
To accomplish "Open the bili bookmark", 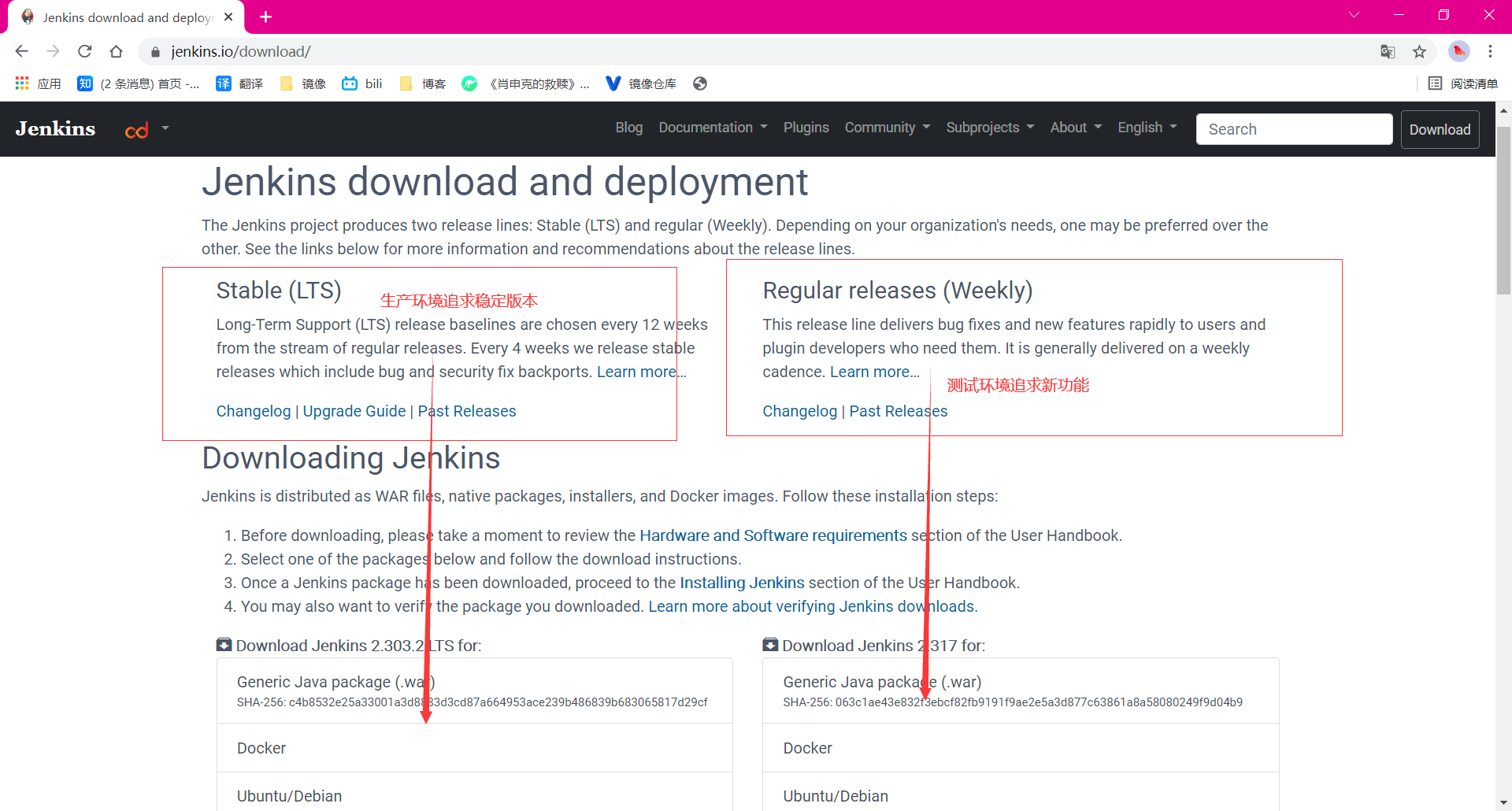I will tap(362, 83).
